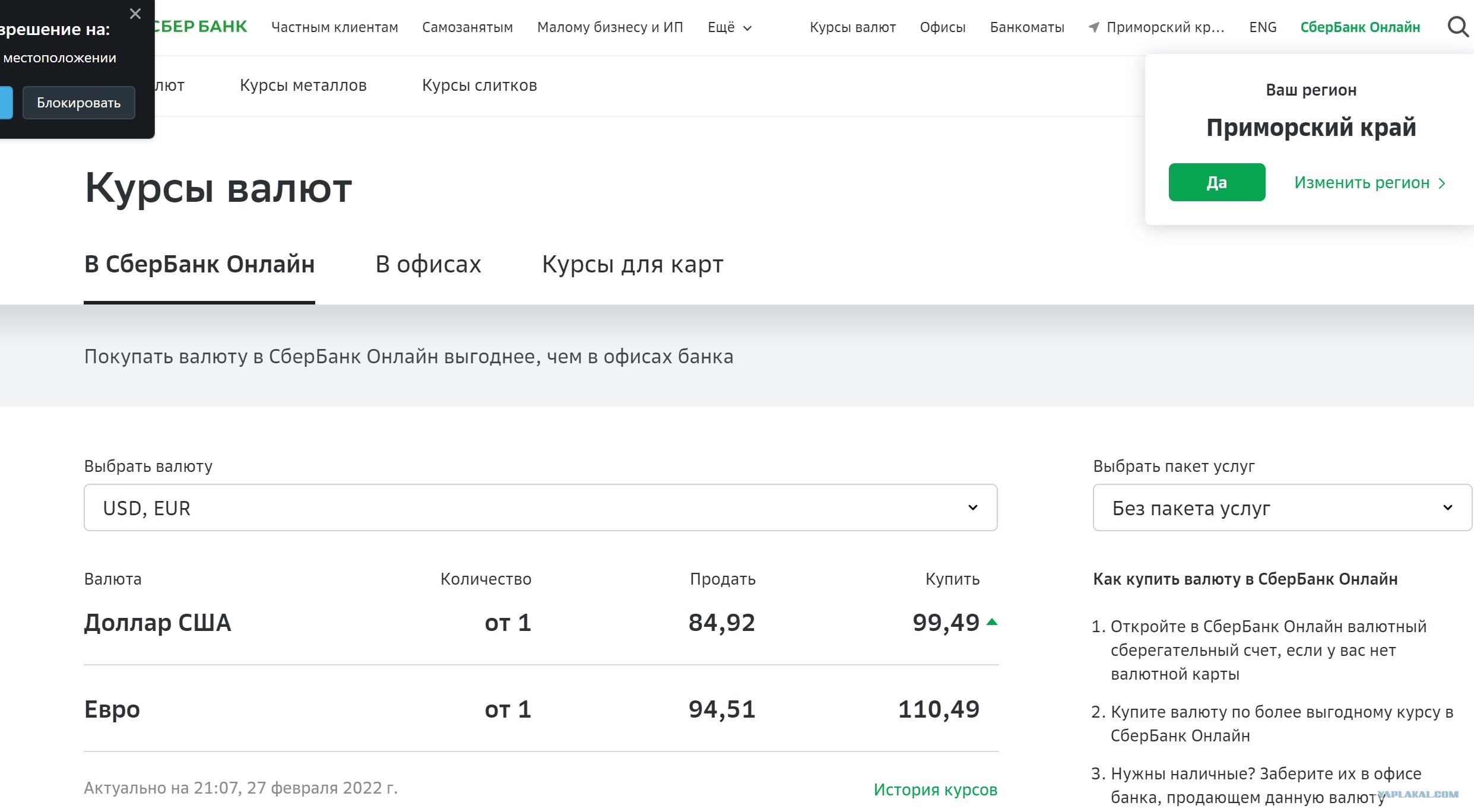Image resolution: width=1474 pixels, height=812 pixels.
Task: Click the Покупать валюту в СберБанк Онлайн выгоднее banner text
Action: pos(409,357)
